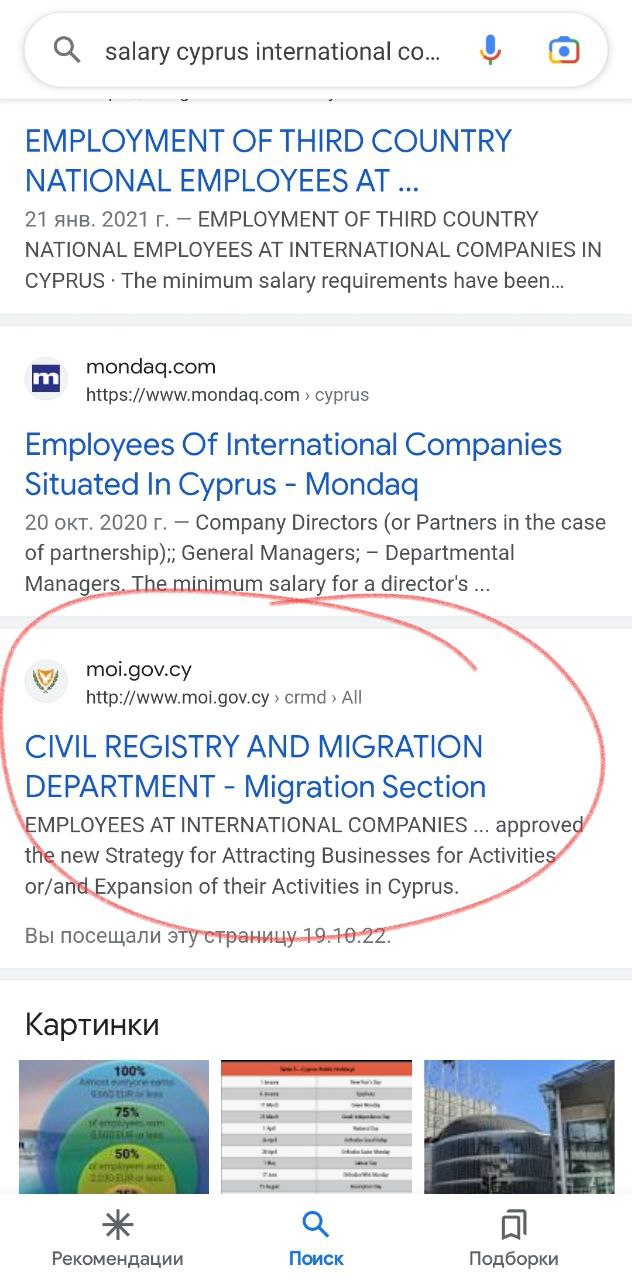Open Google Lens camera search
The width and height of the screenshot is (632, 1280).
tap(564, 49)
